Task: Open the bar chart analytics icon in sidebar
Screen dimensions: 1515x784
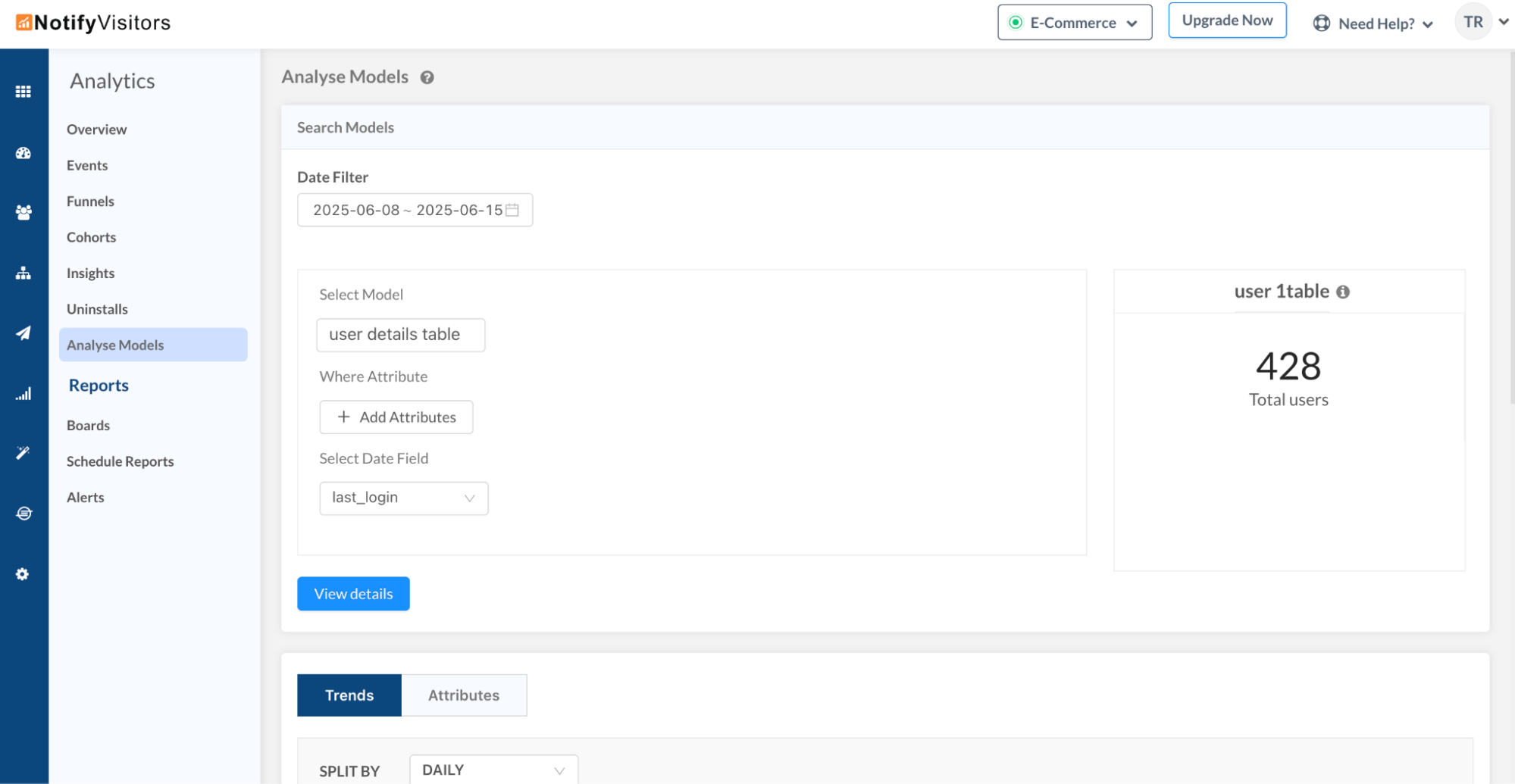Action: pyautogui.click(x=23, y=394)
